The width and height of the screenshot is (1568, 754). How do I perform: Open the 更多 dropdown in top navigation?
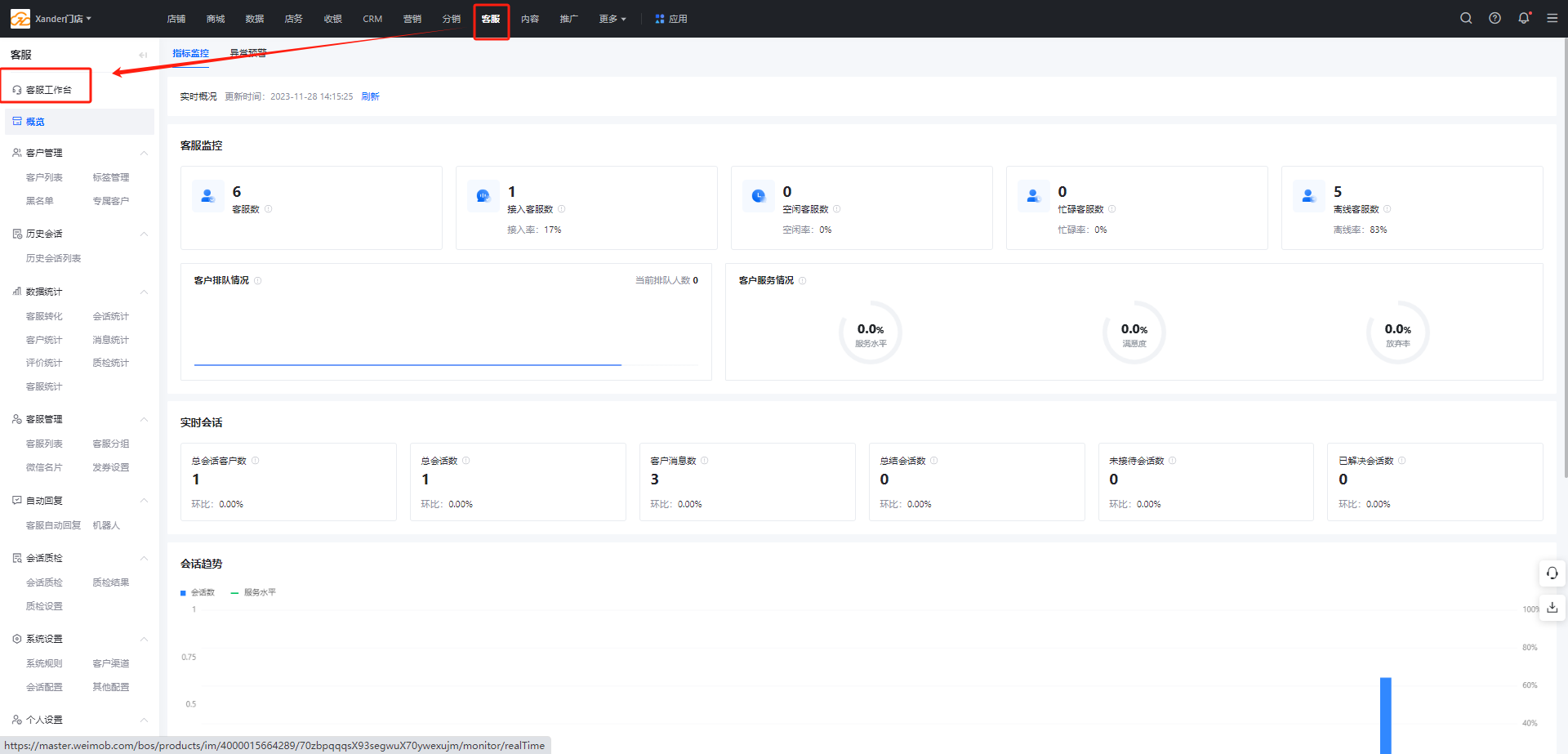[612, 19]
